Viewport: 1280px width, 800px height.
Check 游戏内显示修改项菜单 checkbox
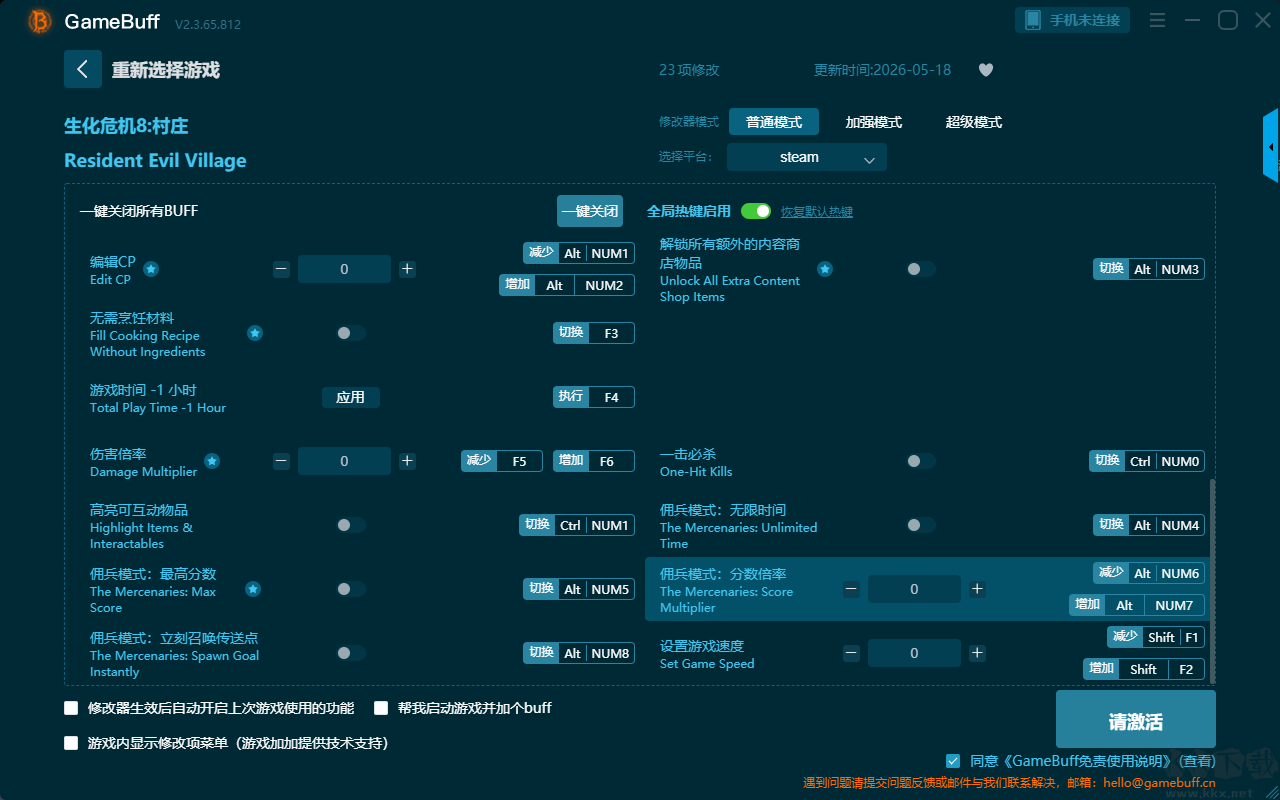71,743
